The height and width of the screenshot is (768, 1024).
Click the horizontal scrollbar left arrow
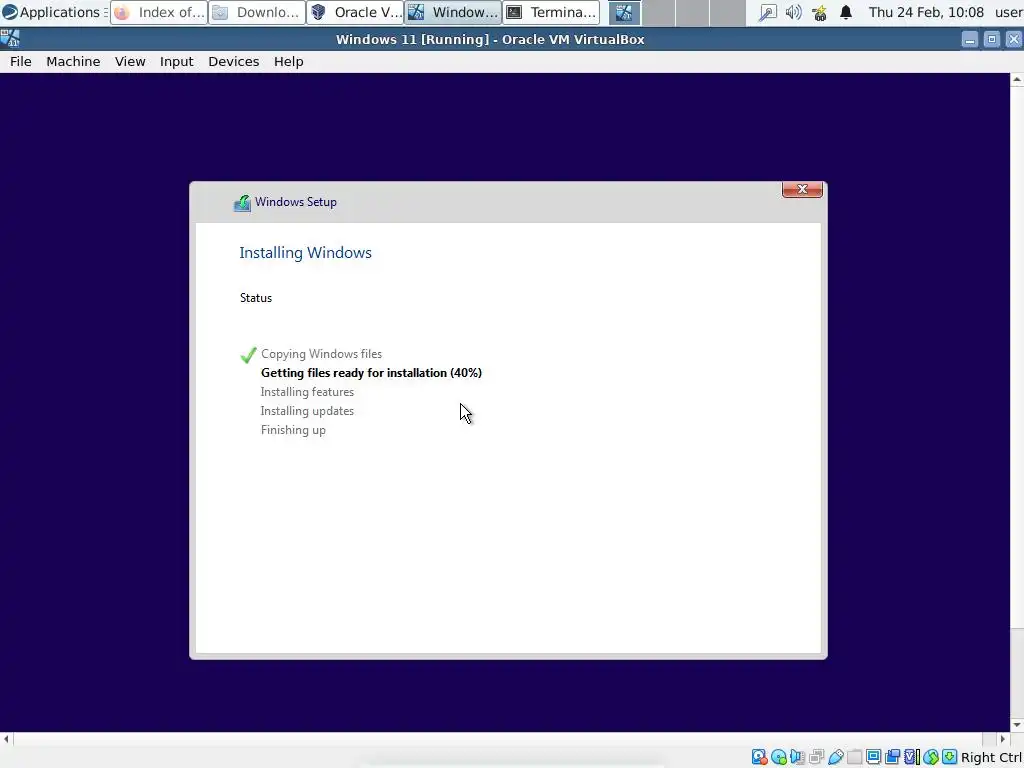click(x=6, y=739)
